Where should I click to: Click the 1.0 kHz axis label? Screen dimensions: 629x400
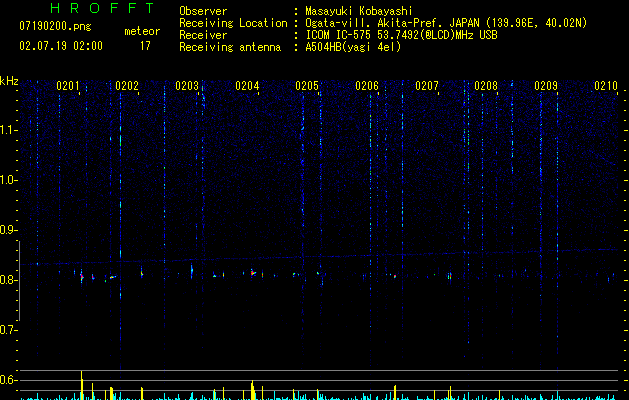point(8,180)
